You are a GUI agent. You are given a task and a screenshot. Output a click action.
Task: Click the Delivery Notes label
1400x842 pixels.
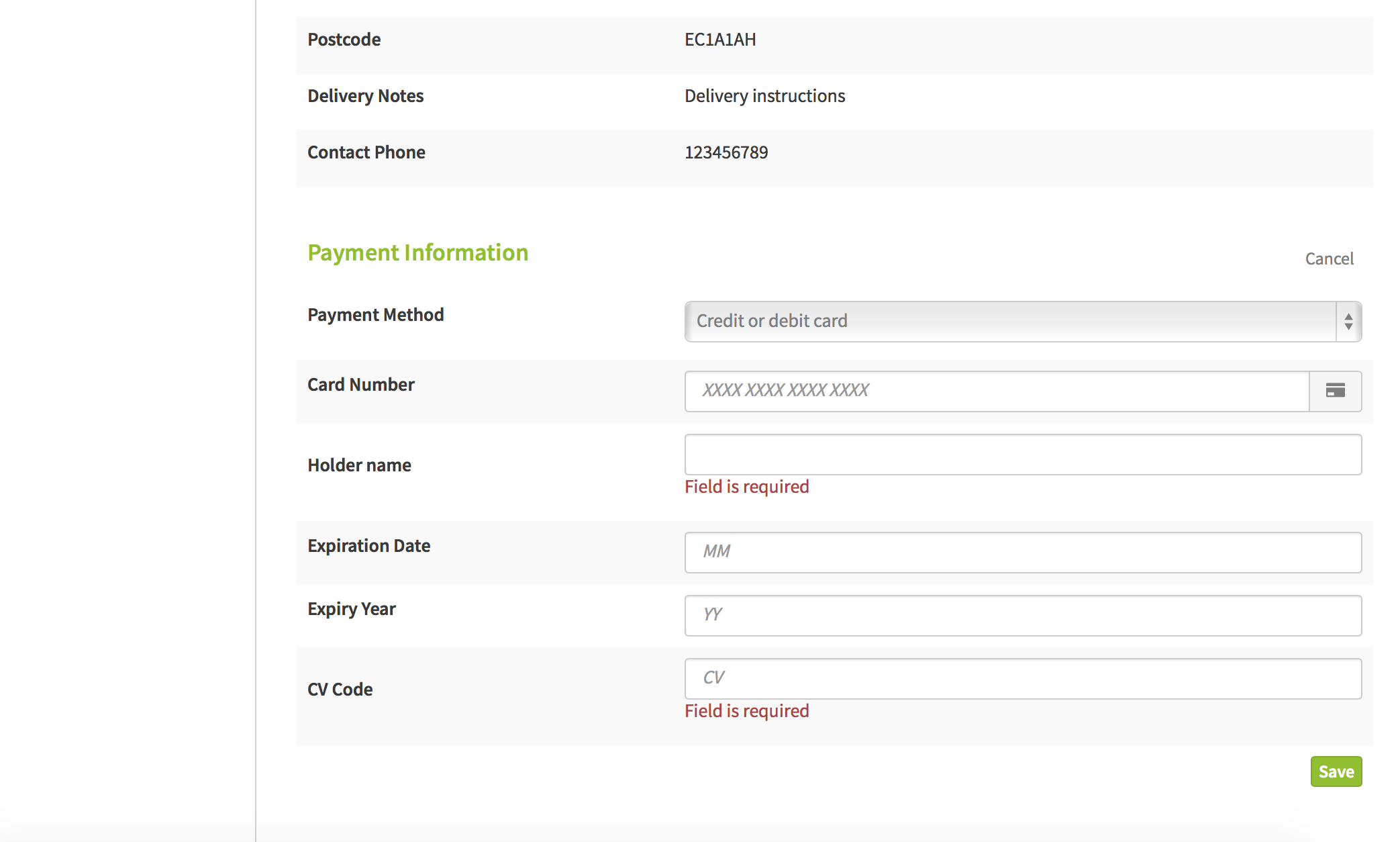tap(365, 96)
